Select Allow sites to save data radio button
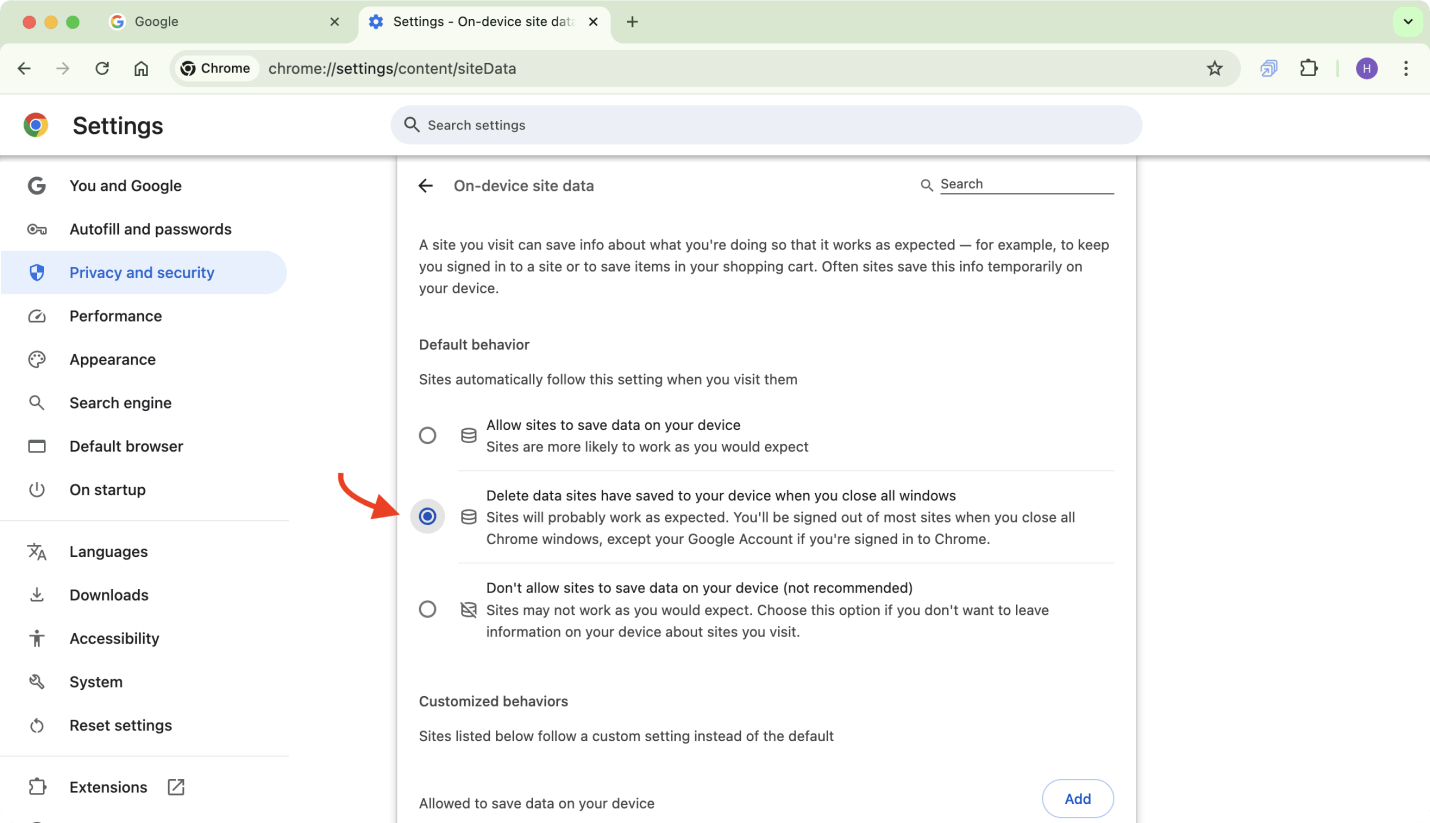Image resolution: width=1430 pixels, height=823 pixels. 428,436
